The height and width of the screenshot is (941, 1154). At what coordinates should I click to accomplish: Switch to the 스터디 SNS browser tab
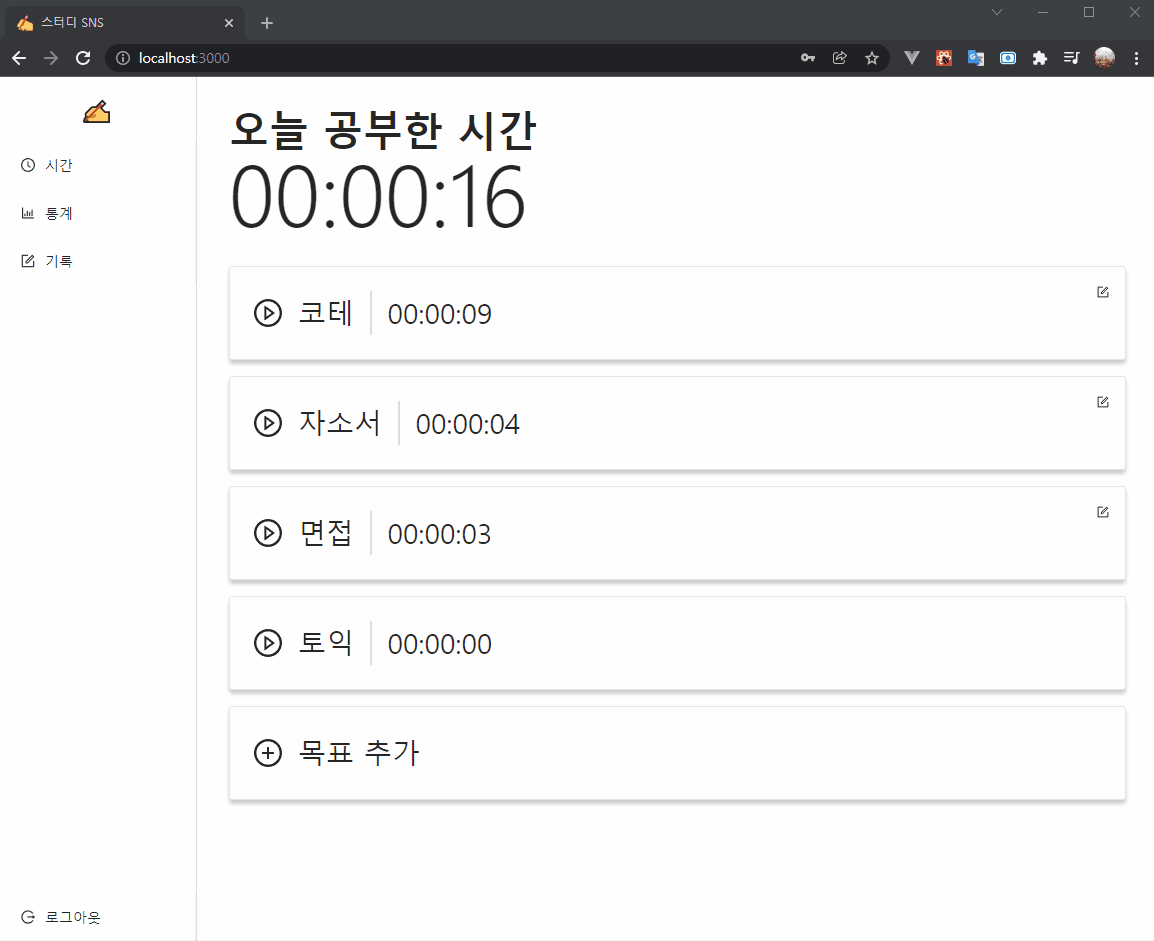click(x=120, y=22)
